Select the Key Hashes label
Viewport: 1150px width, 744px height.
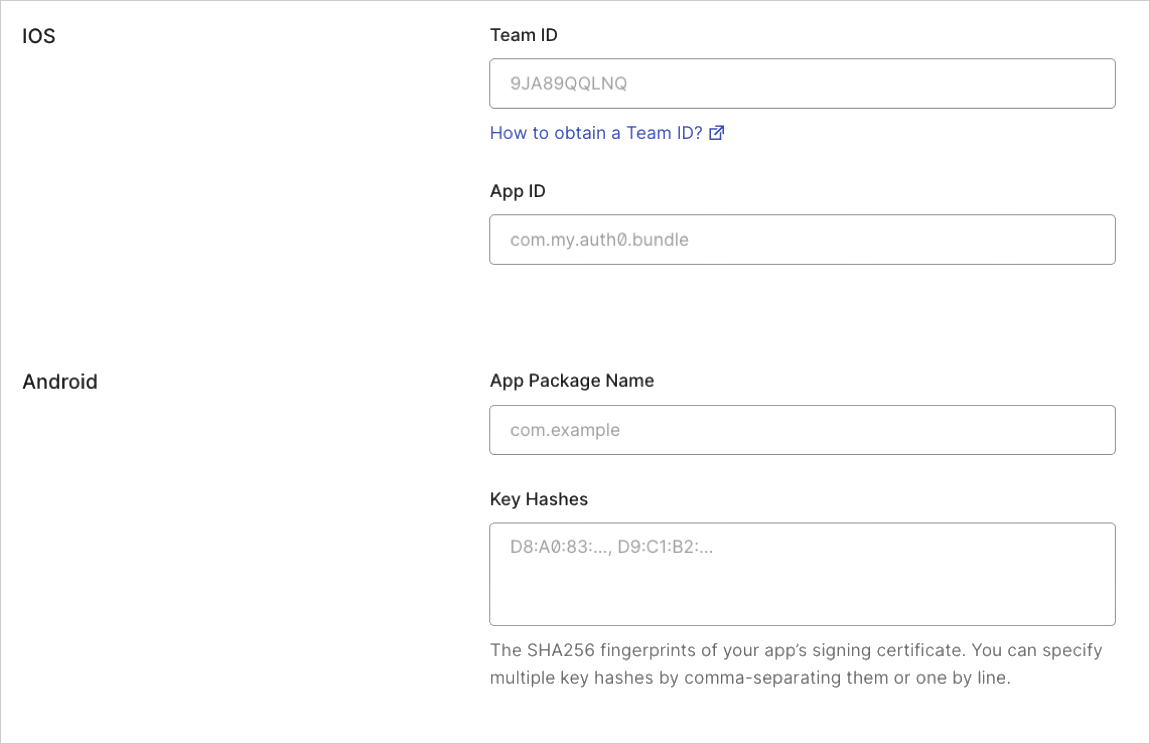[538, 498]
